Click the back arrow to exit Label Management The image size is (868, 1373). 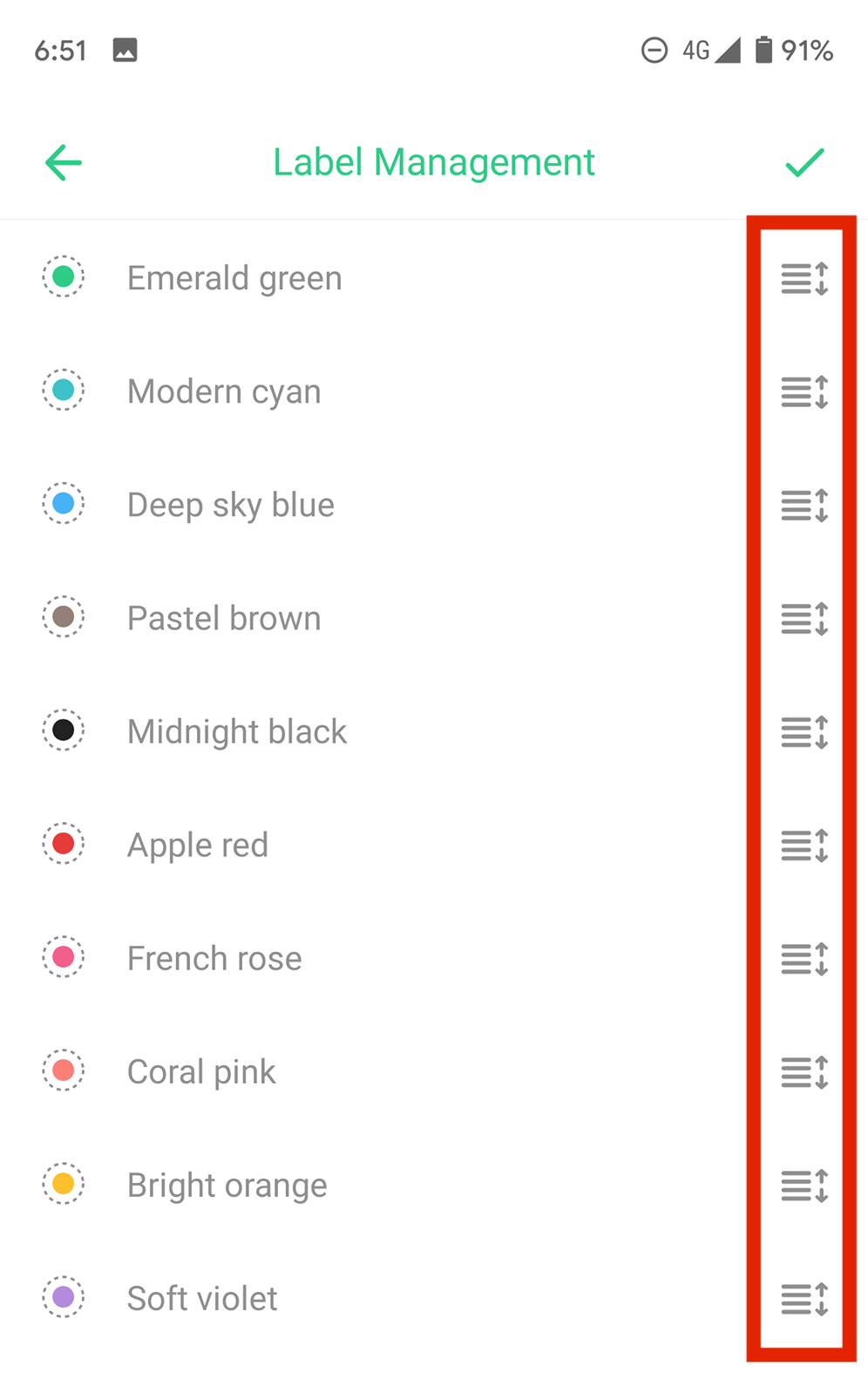point(62,162)
